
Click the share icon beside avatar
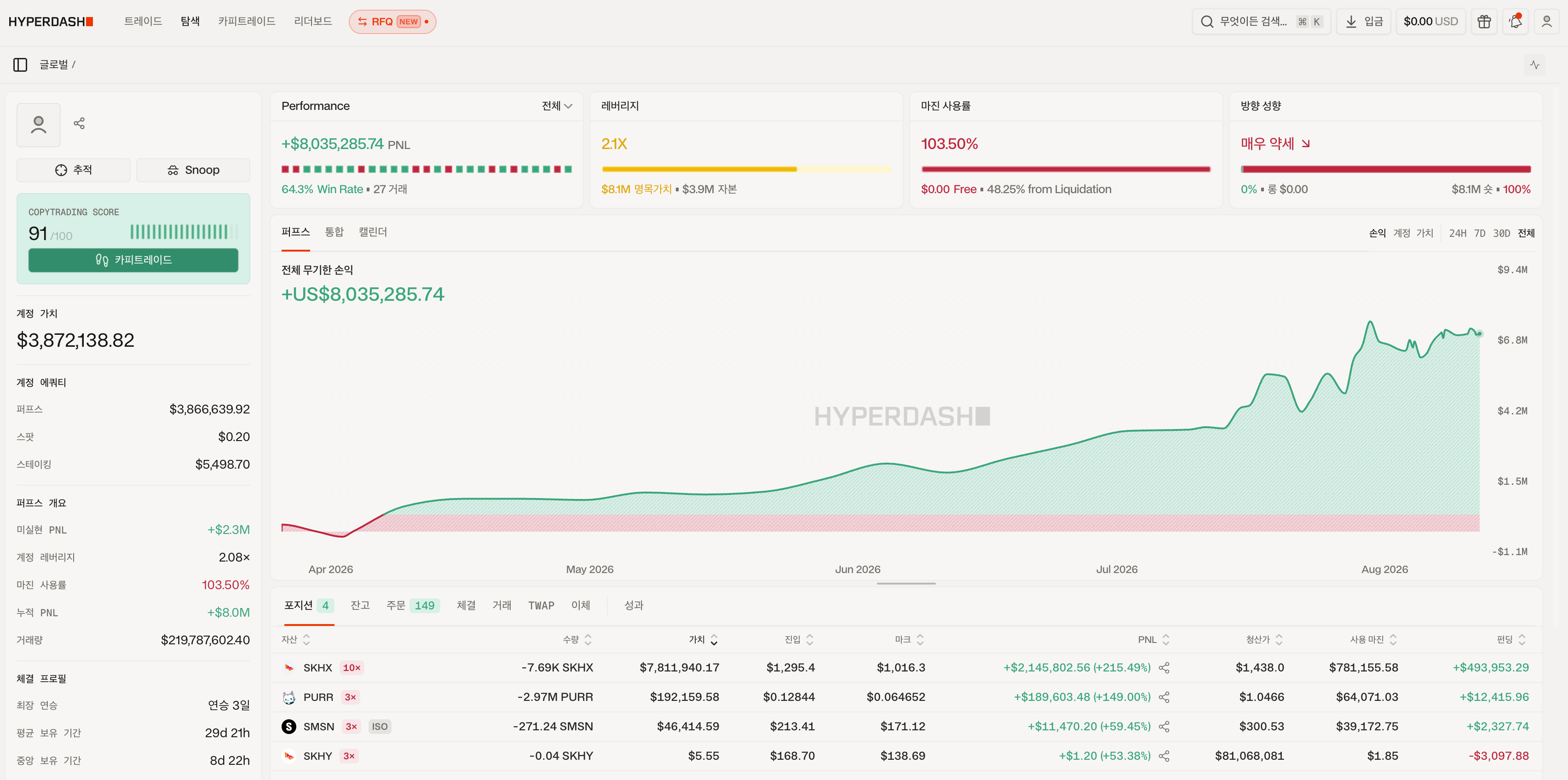pyautogui.click(x=79, y=124)
